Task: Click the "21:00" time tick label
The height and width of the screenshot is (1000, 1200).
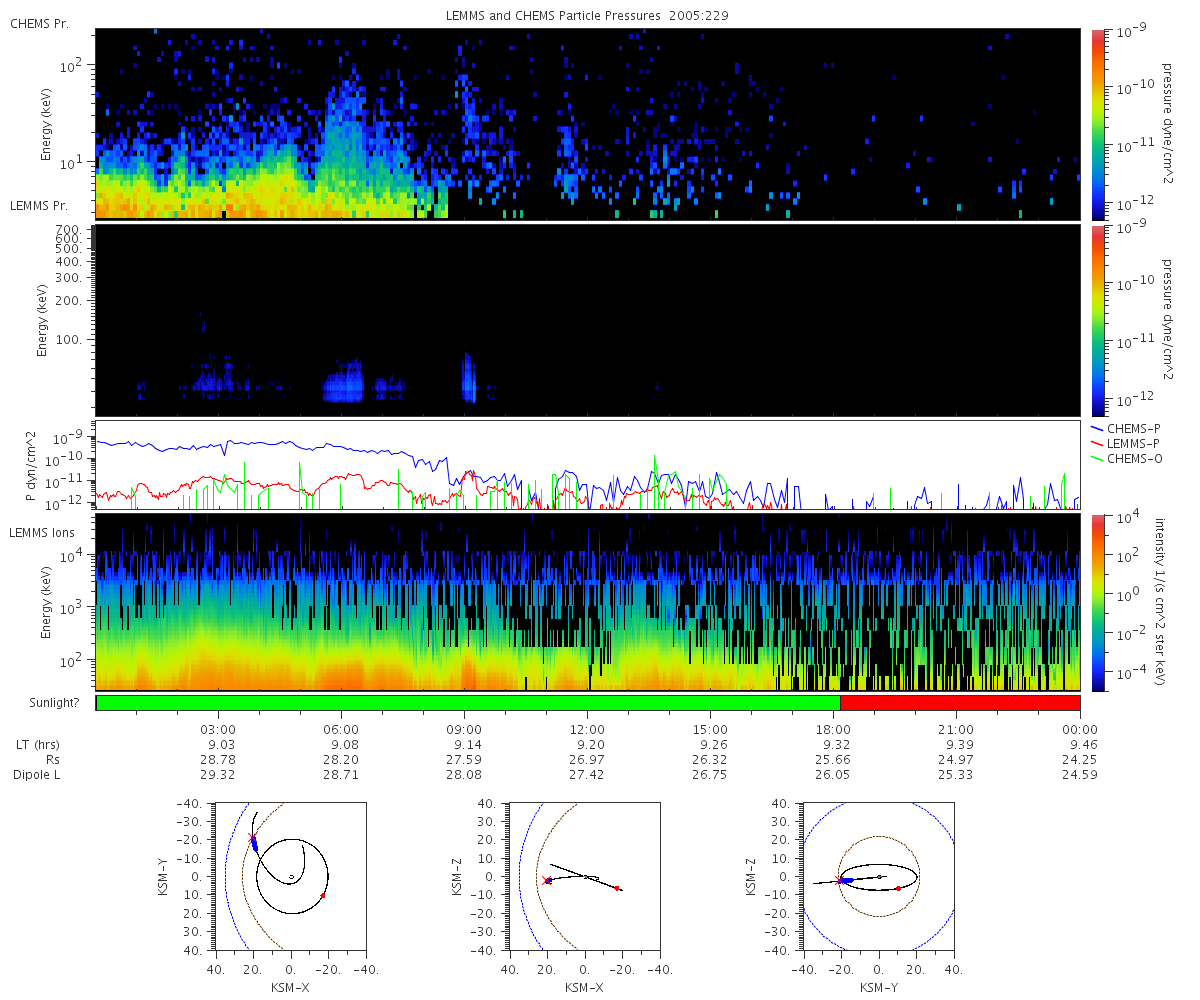Action: [957, 730]
